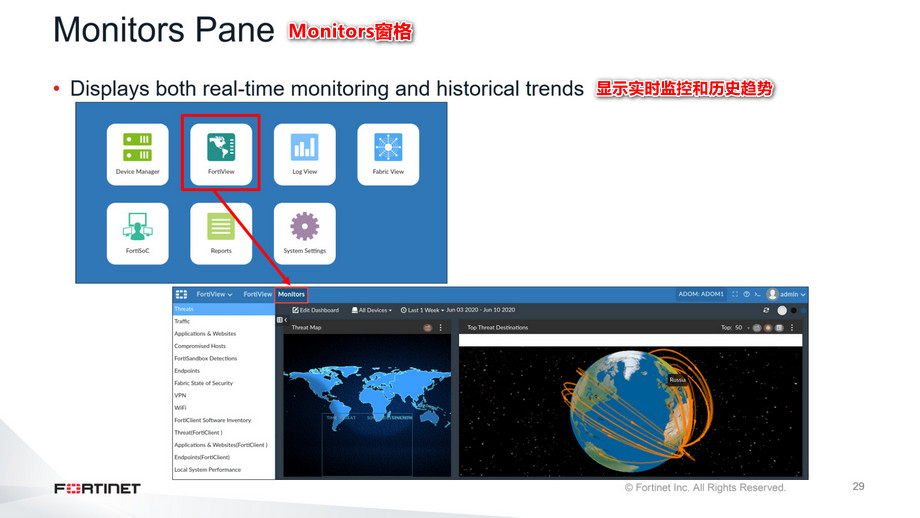Expand the FortiView module dropdown
Image resolution: width=920 pixels, height=518 pixels.
(x=214, y=294)
